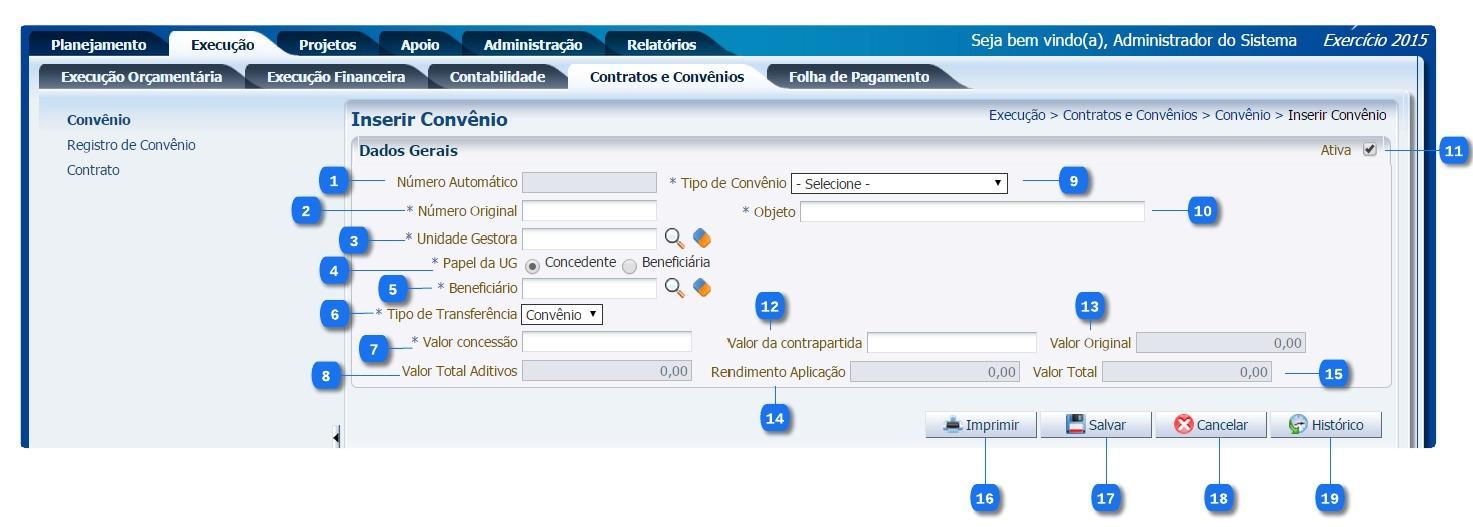Click the Cancelar button

pos(1210,425)
